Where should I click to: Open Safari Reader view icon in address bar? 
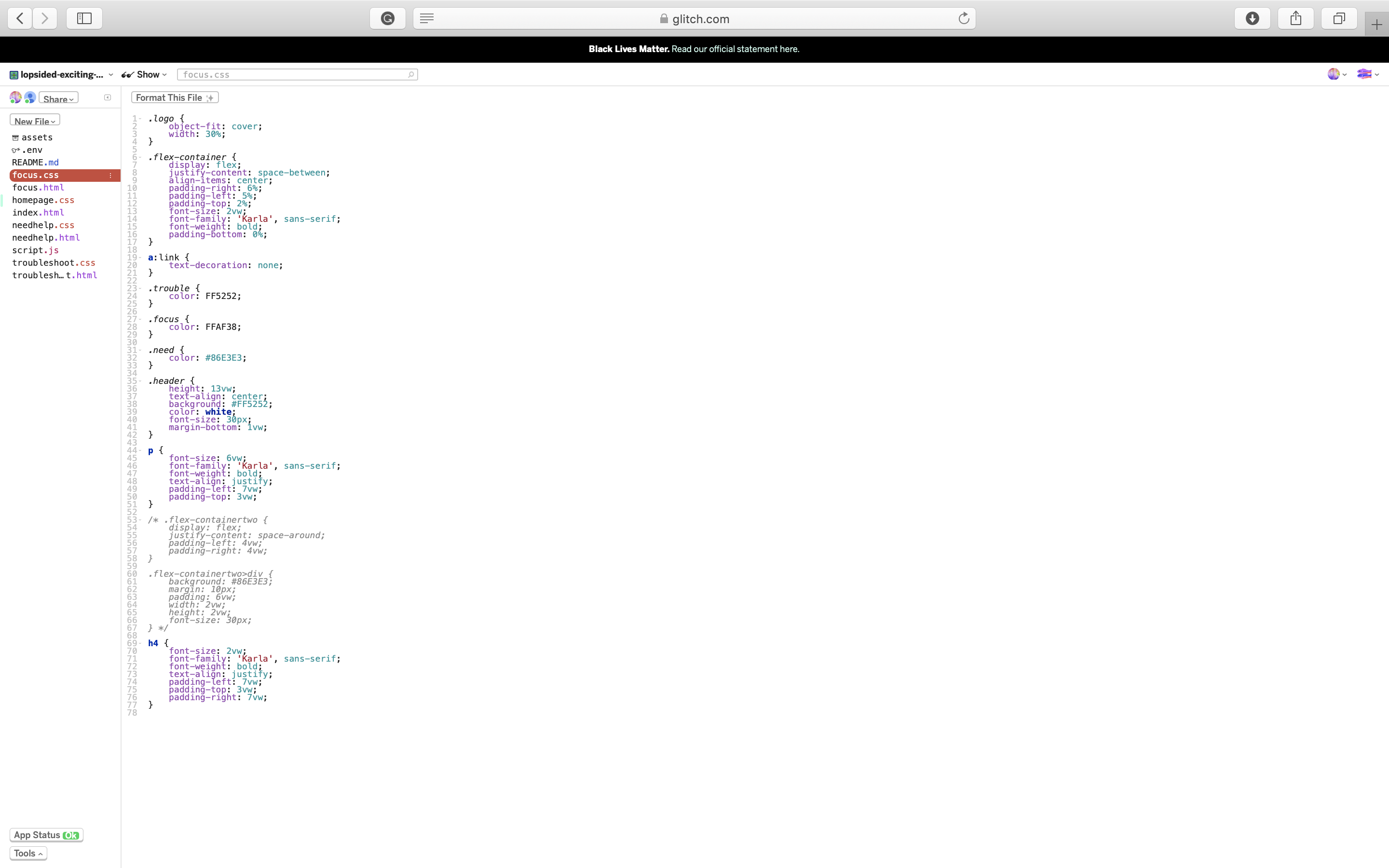[x=426, y=18]
